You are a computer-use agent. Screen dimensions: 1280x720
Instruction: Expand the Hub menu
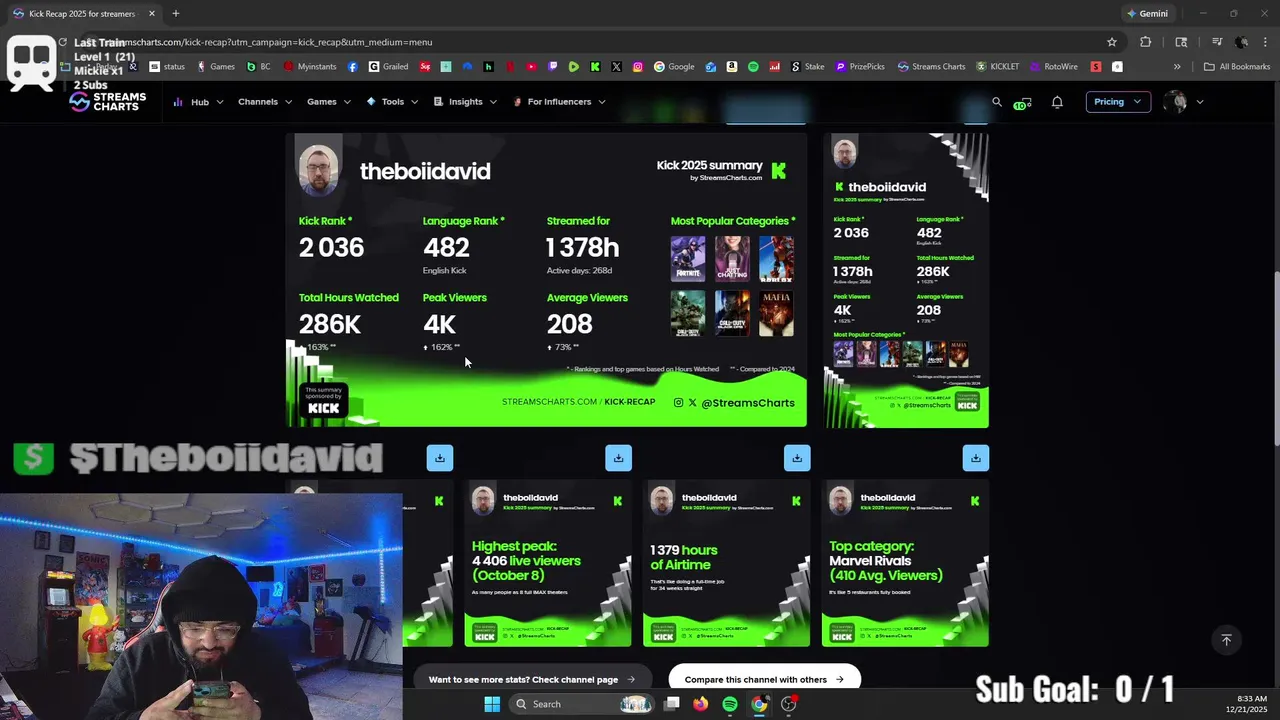tap(198, 102)
